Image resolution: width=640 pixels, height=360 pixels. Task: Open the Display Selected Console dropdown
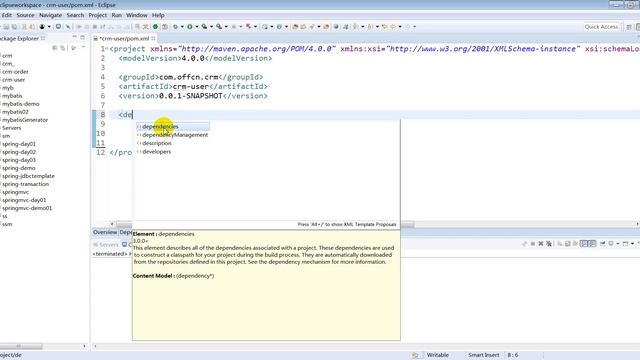[618, 244]
